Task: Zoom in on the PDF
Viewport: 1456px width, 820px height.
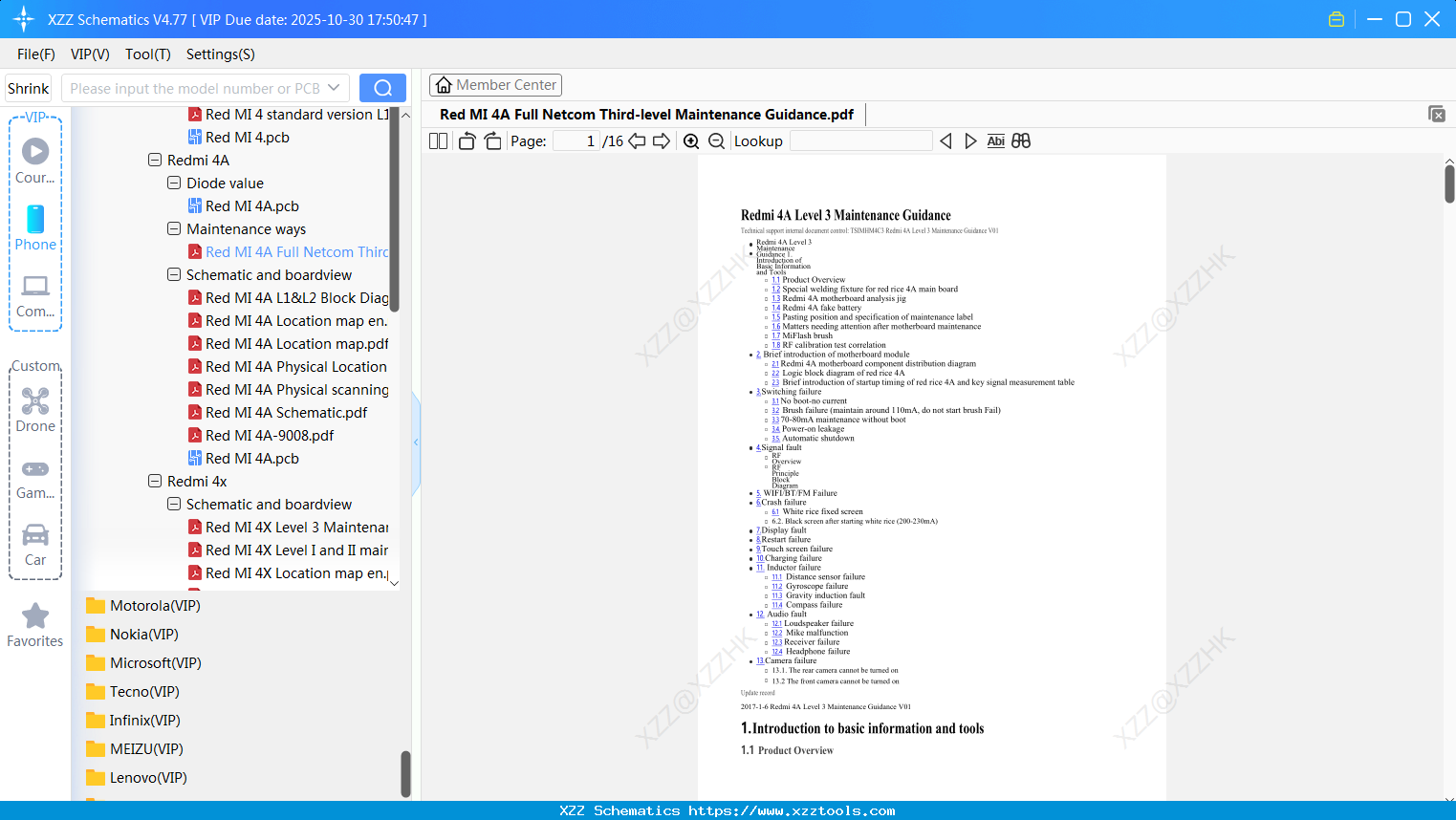Action: [691, 141]
